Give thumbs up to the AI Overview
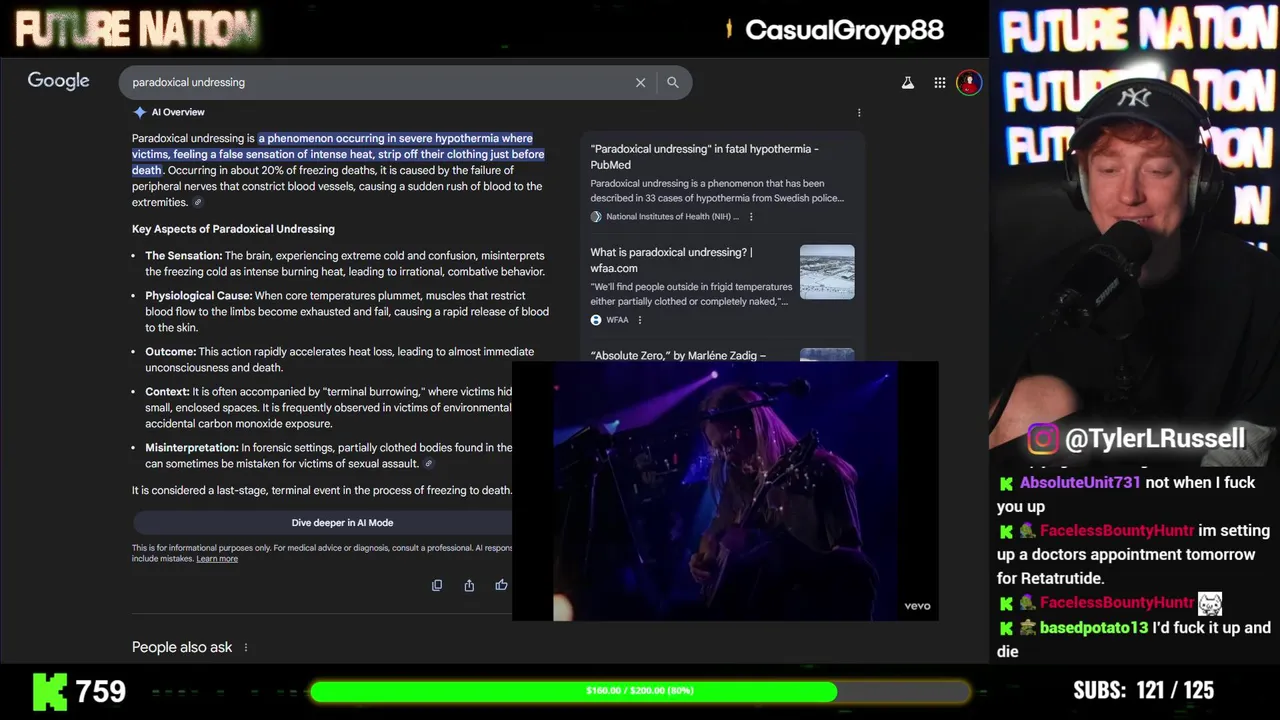Screen dimensions: 1280x720 click(501, 585)
